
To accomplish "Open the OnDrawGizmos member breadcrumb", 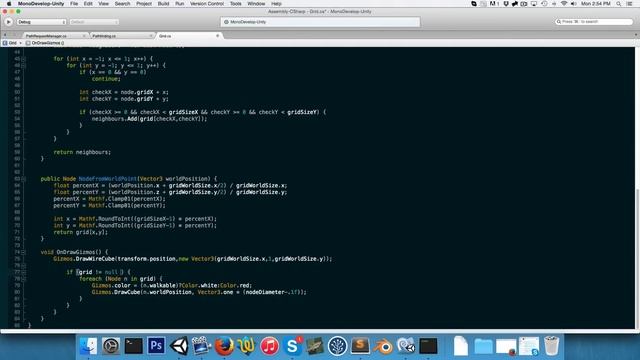I will pyautogui.click(x=45, y=43).
